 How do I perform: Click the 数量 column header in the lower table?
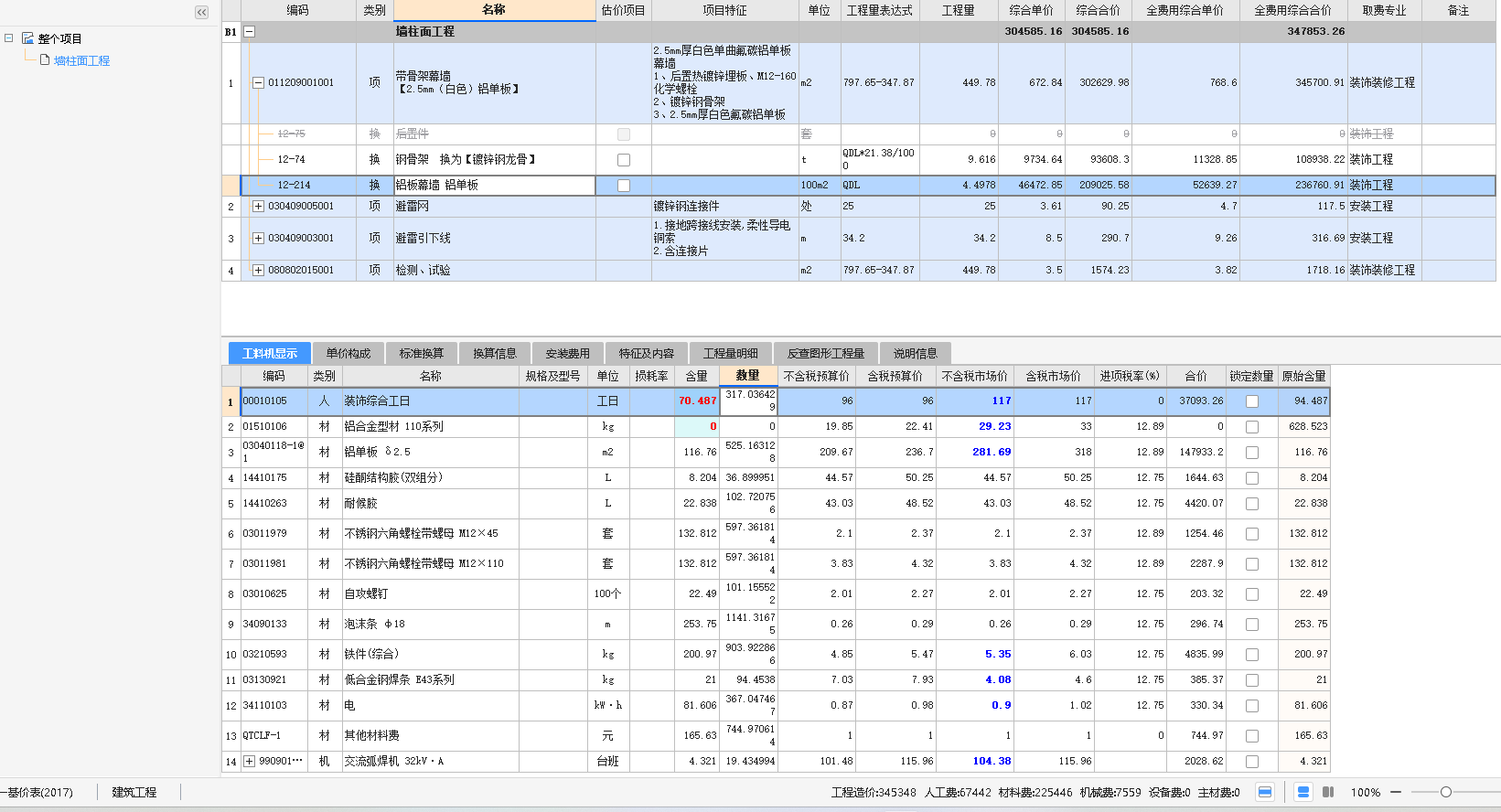[748, 376]
